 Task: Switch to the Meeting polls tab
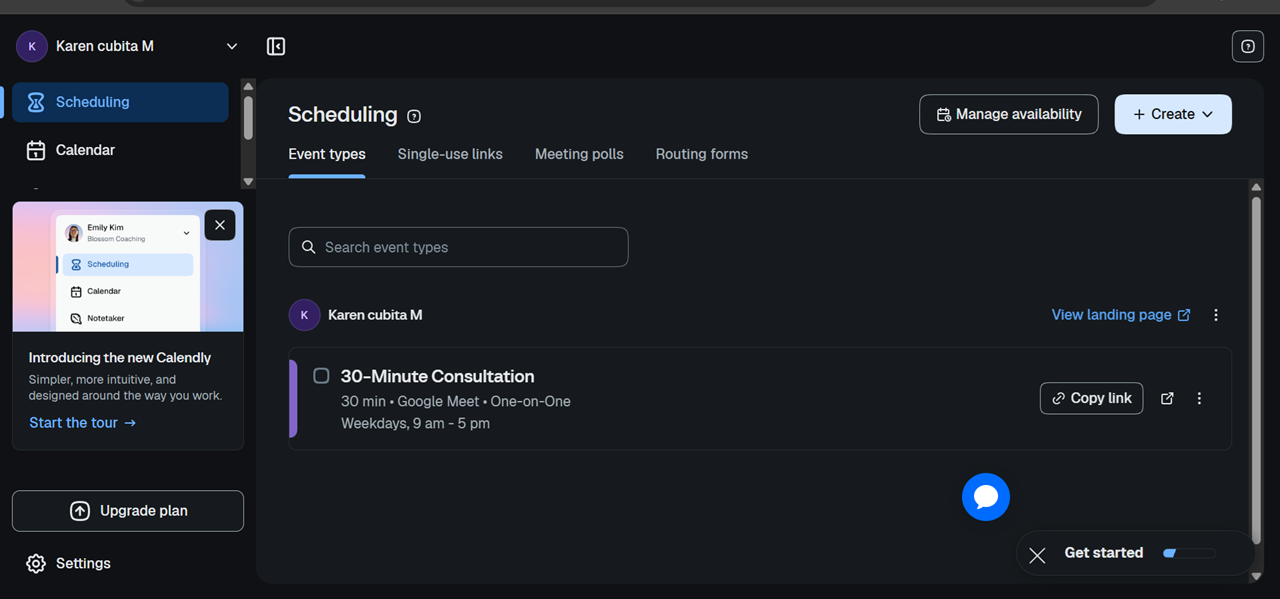pos(579,154)
